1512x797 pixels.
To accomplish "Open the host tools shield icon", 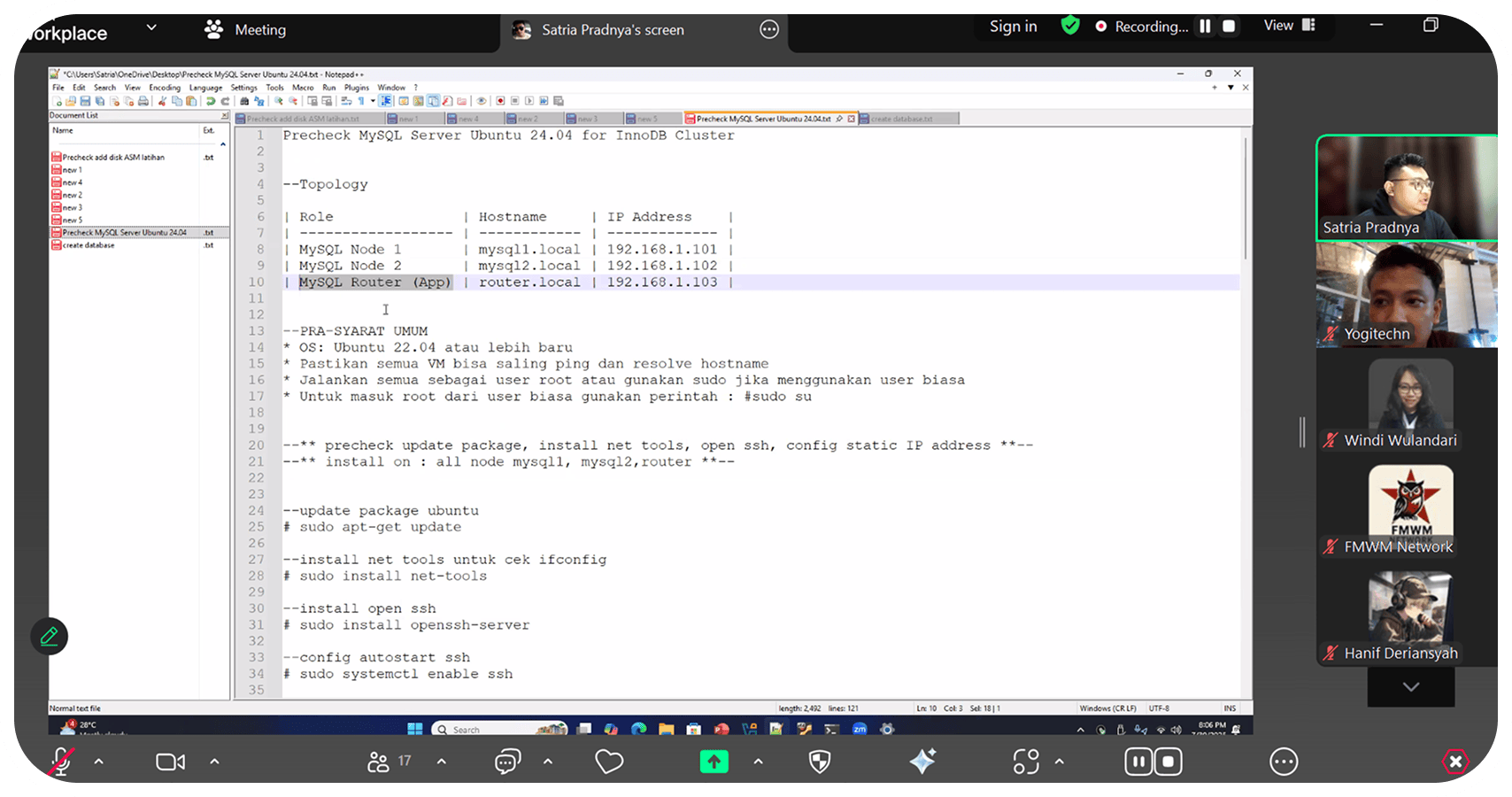I will 821,762.
